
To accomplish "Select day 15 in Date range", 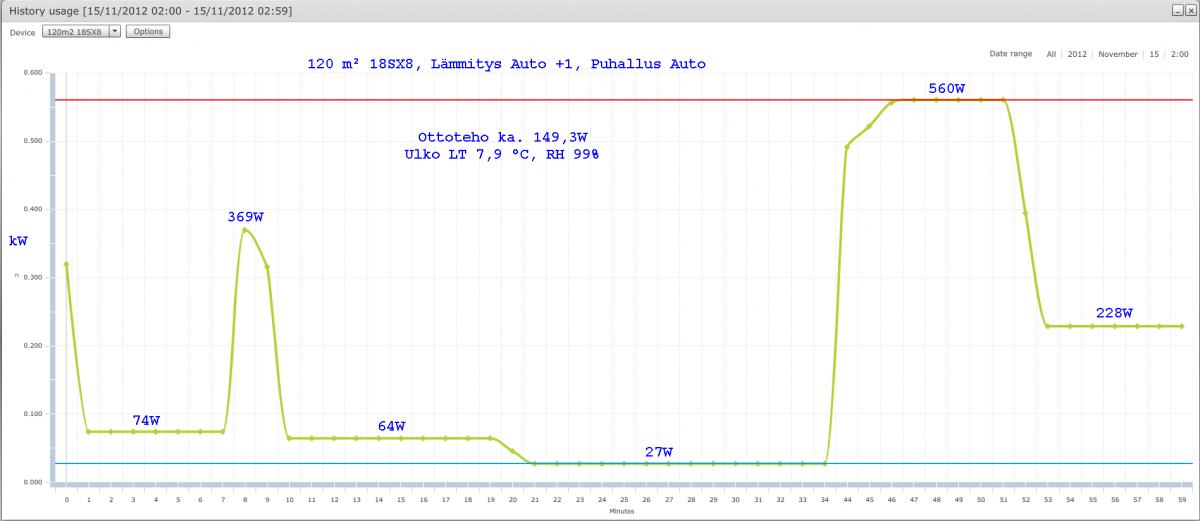I will point(1155,54).
